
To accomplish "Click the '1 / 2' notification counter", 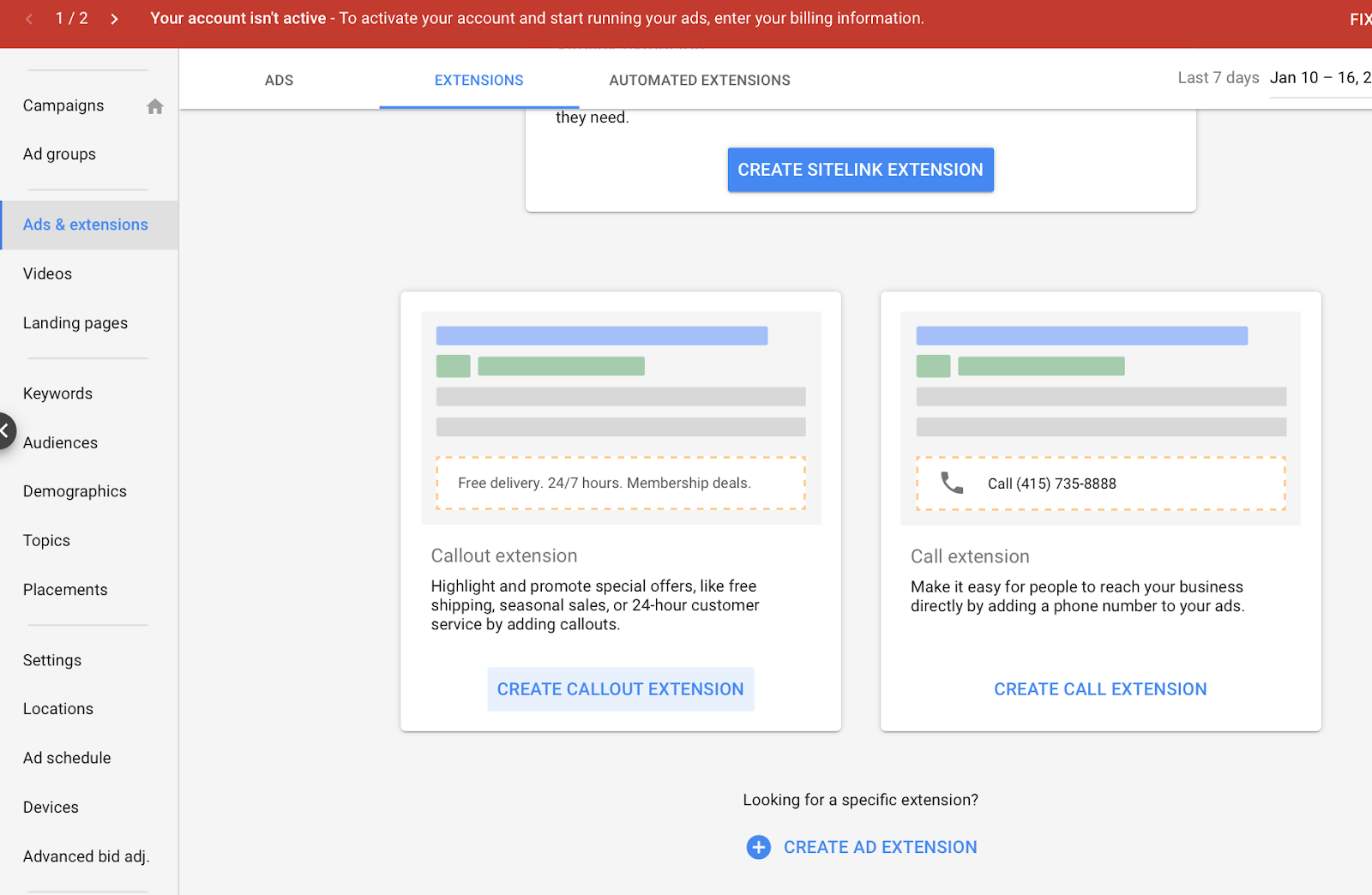I will [x=72, y=18].
